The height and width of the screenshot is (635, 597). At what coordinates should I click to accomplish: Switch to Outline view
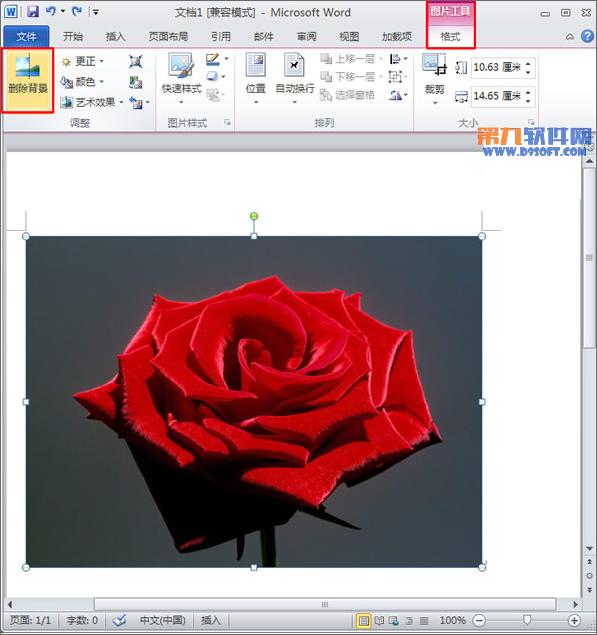pos(409,620)
